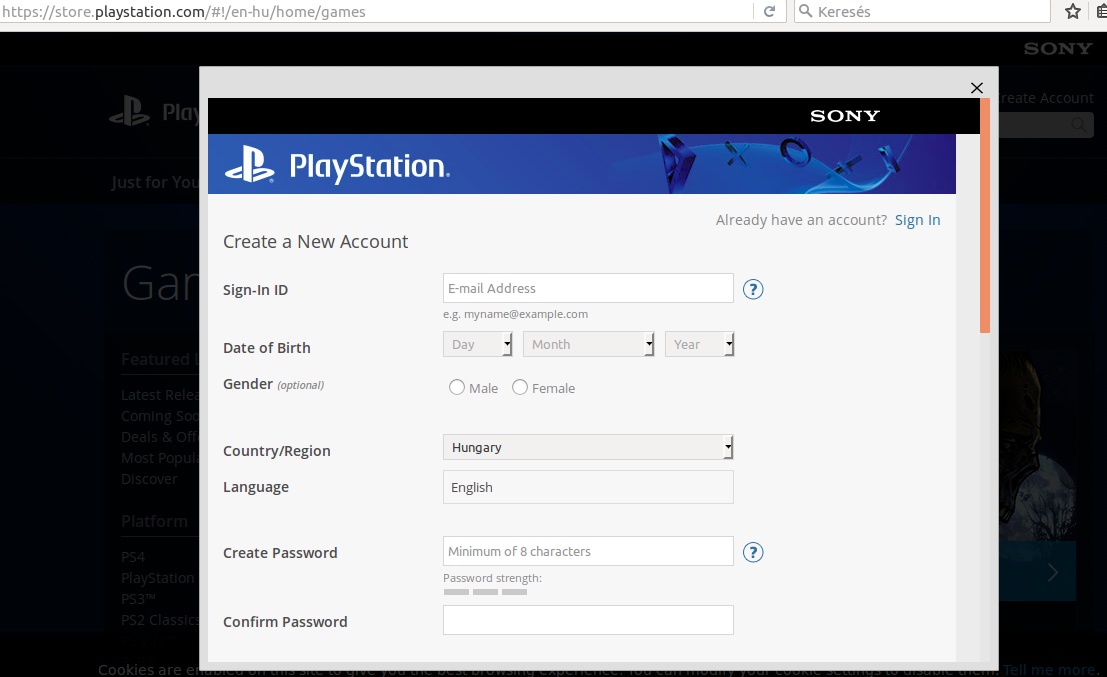Click the 'e.g. myname@example.com' hint text
Screen dimensions: 1107x677
[515, 314]
